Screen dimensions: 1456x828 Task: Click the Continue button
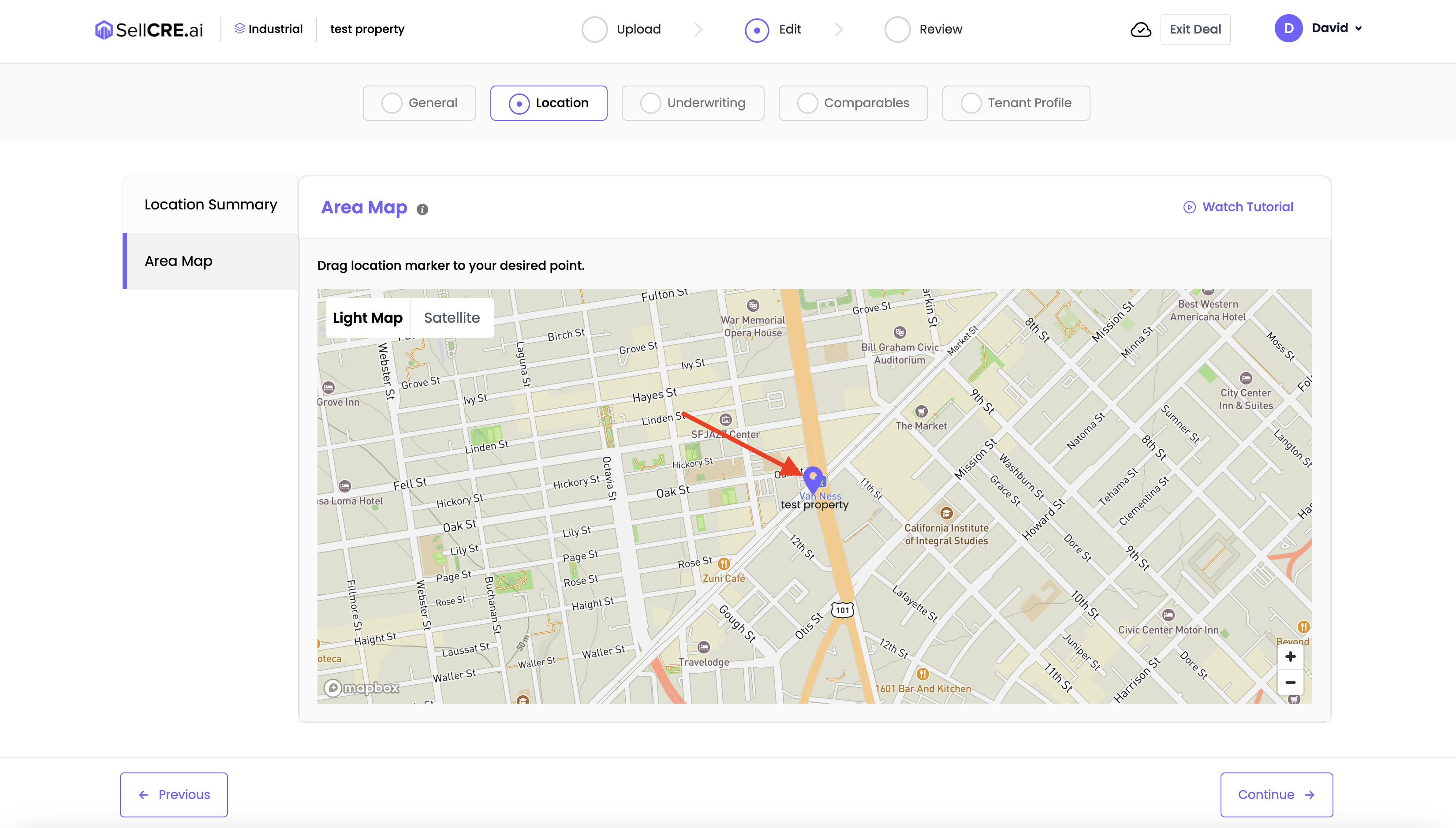click(1276, 794)
